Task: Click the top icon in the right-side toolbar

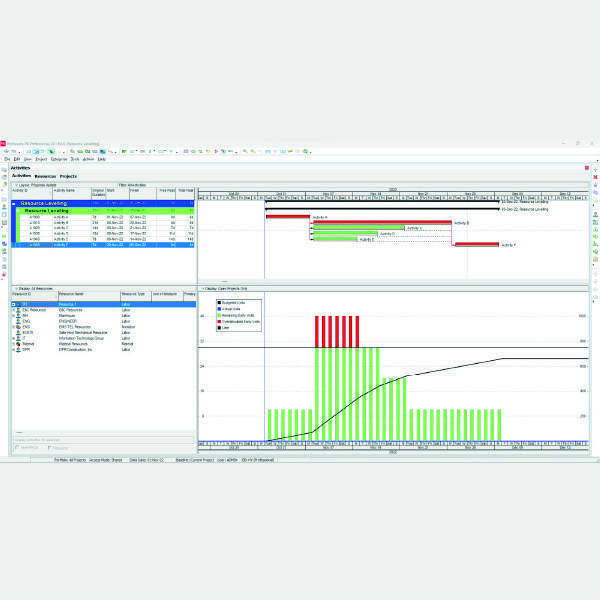Action: pyautogui.click(x=594, y=169)
